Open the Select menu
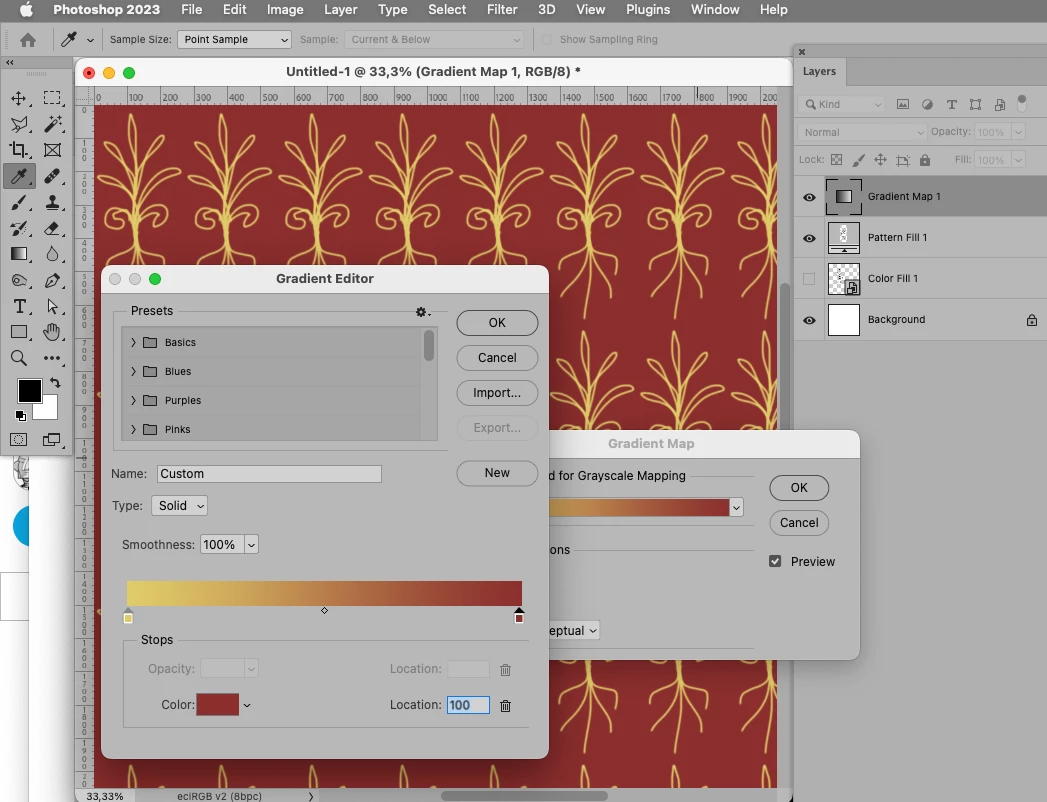This screenshot has height=802, width=1047. pos(447,9)
